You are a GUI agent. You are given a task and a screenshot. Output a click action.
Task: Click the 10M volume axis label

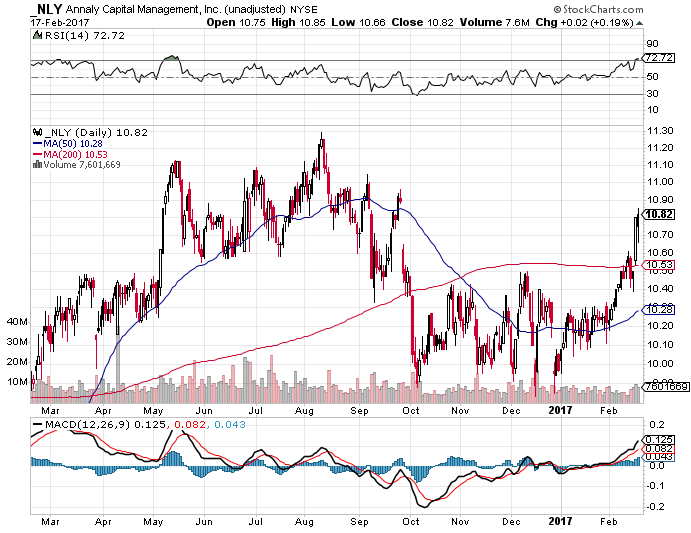(x=17, y=382)
